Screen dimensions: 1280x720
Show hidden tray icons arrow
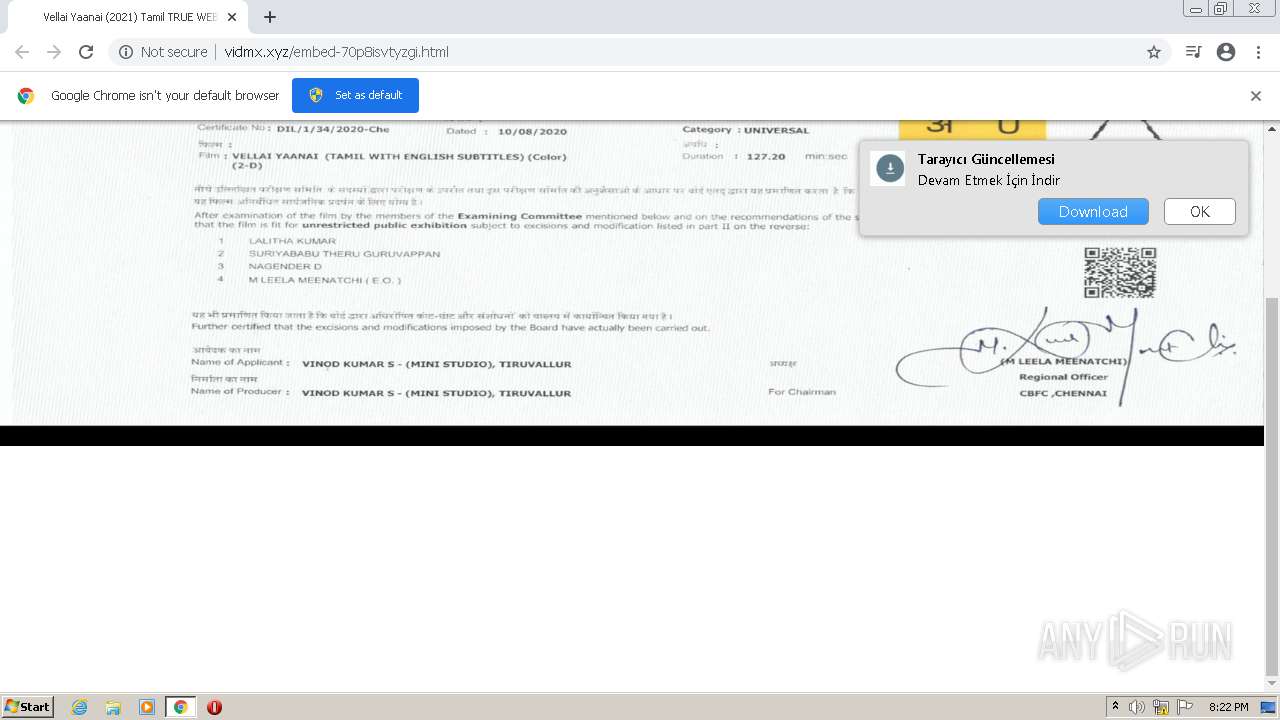coord(1115,707)
